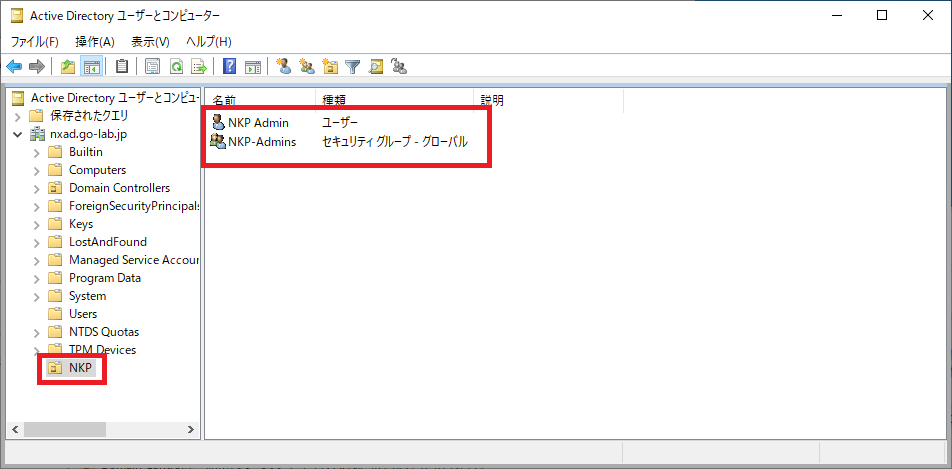The width and height of the screenshot is (952, 469).
Task: Expand the 保存されたクエリ node
Action: coord(18,116)
